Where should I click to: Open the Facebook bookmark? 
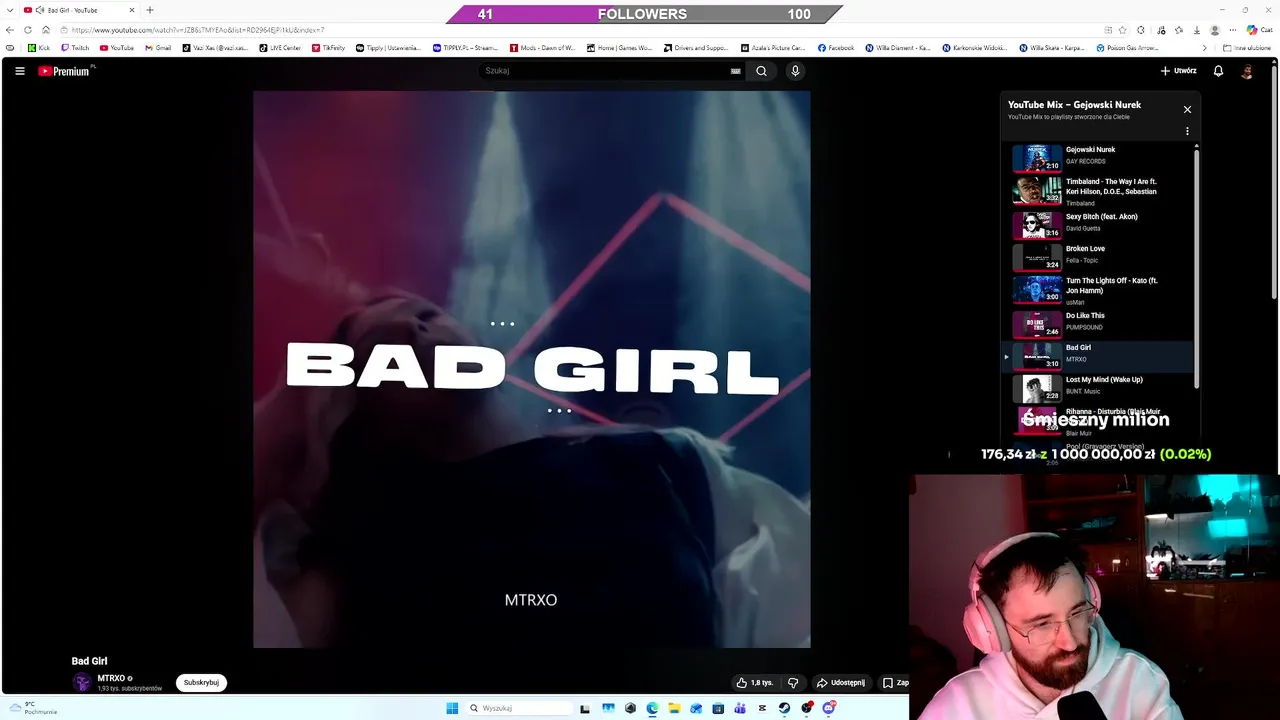(x=836, y=48)
